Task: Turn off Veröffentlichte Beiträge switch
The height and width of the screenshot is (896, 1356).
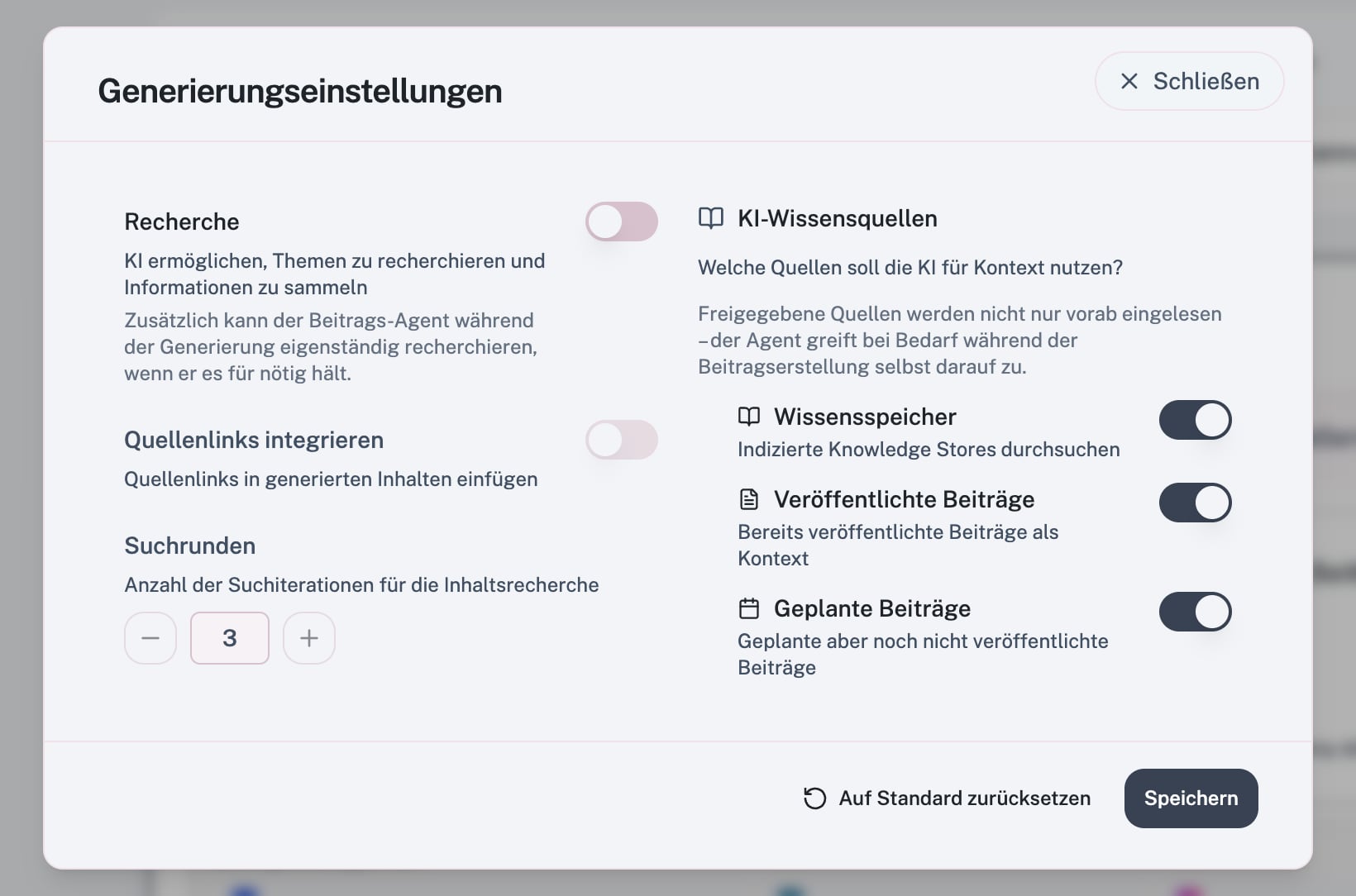Action: click(1196, 503)
